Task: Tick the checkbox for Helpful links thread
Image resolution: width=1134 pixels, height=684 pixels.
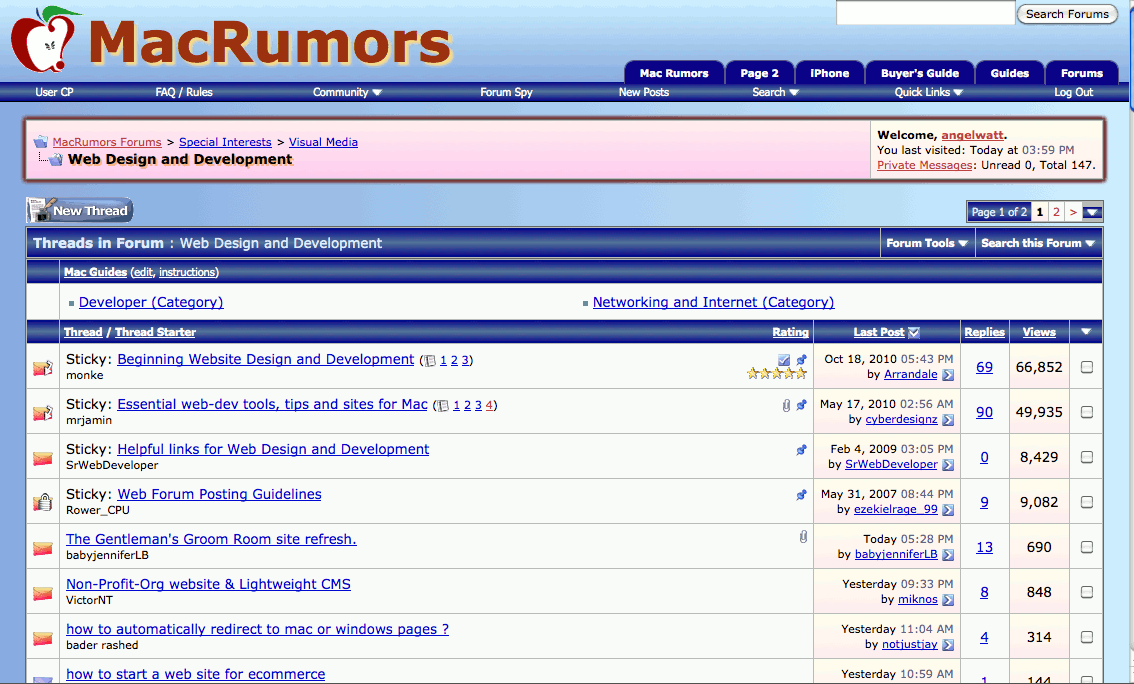Action: pos(1086,457)
